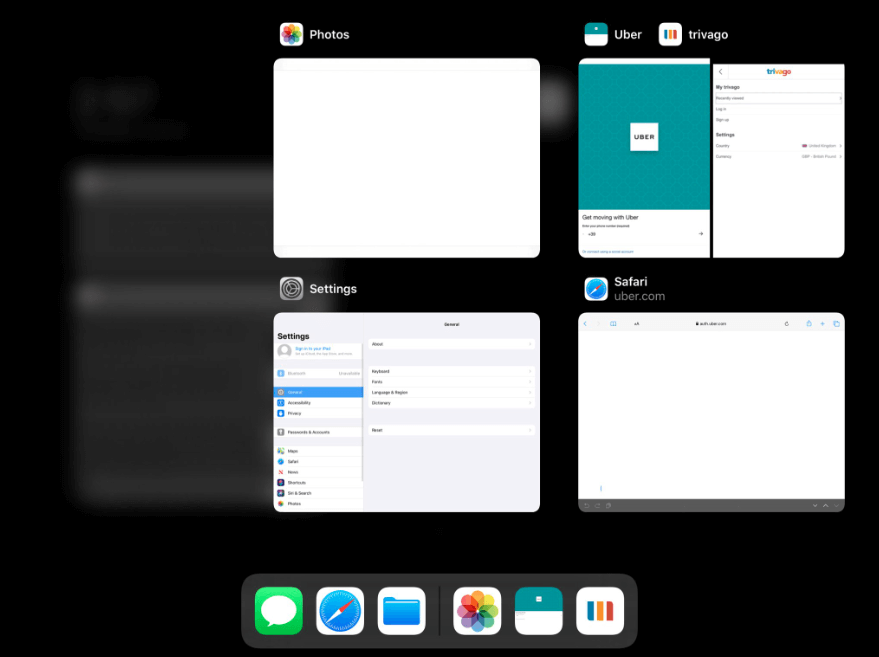This screenshot has width=879, height=657.
Task: Click the tabs overview icon in Safari
Action: pos(836,323)
